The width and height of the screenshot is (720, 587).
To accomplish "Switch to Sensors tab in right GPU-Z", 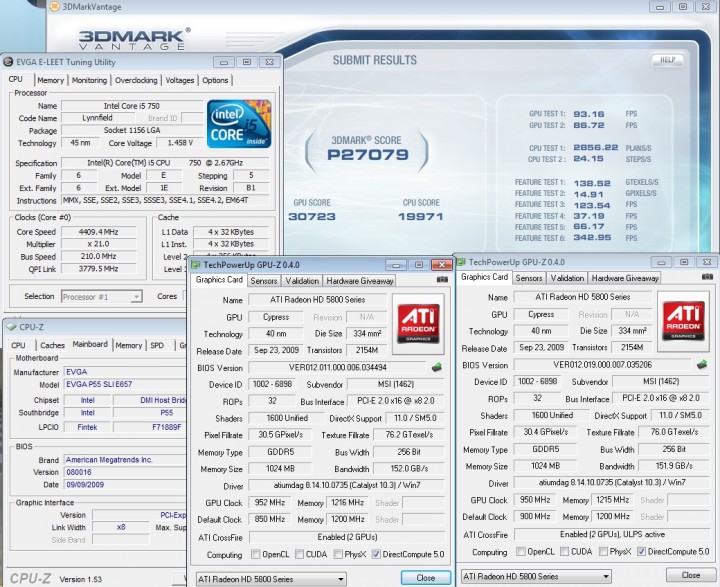I will (x=529, y=278).
